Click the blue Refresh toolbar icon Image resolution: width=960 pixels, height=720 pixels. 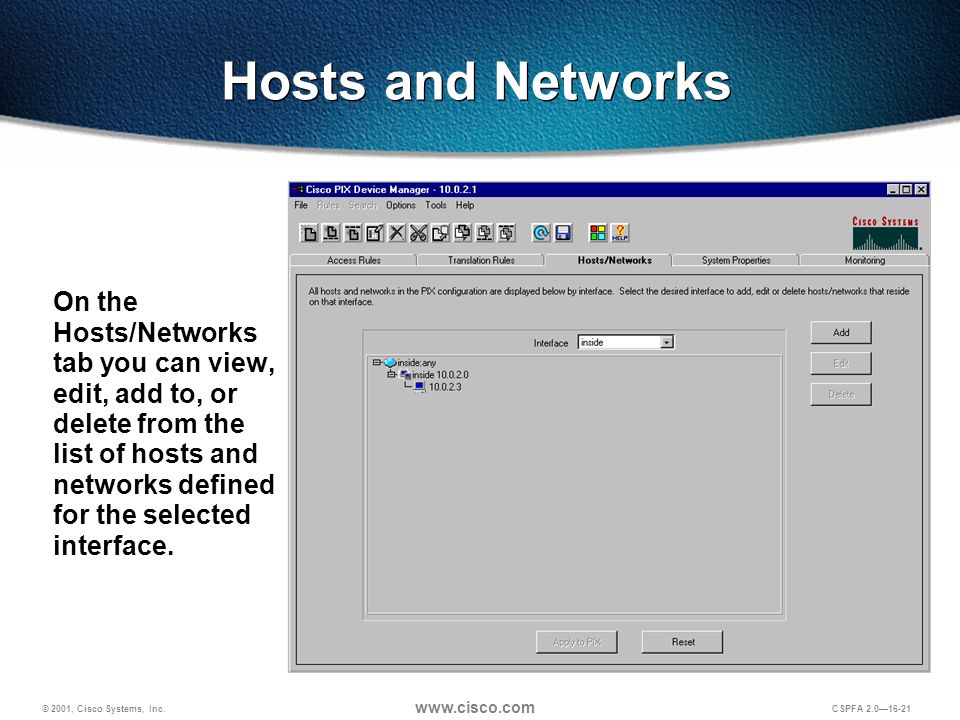click(541, 233)
